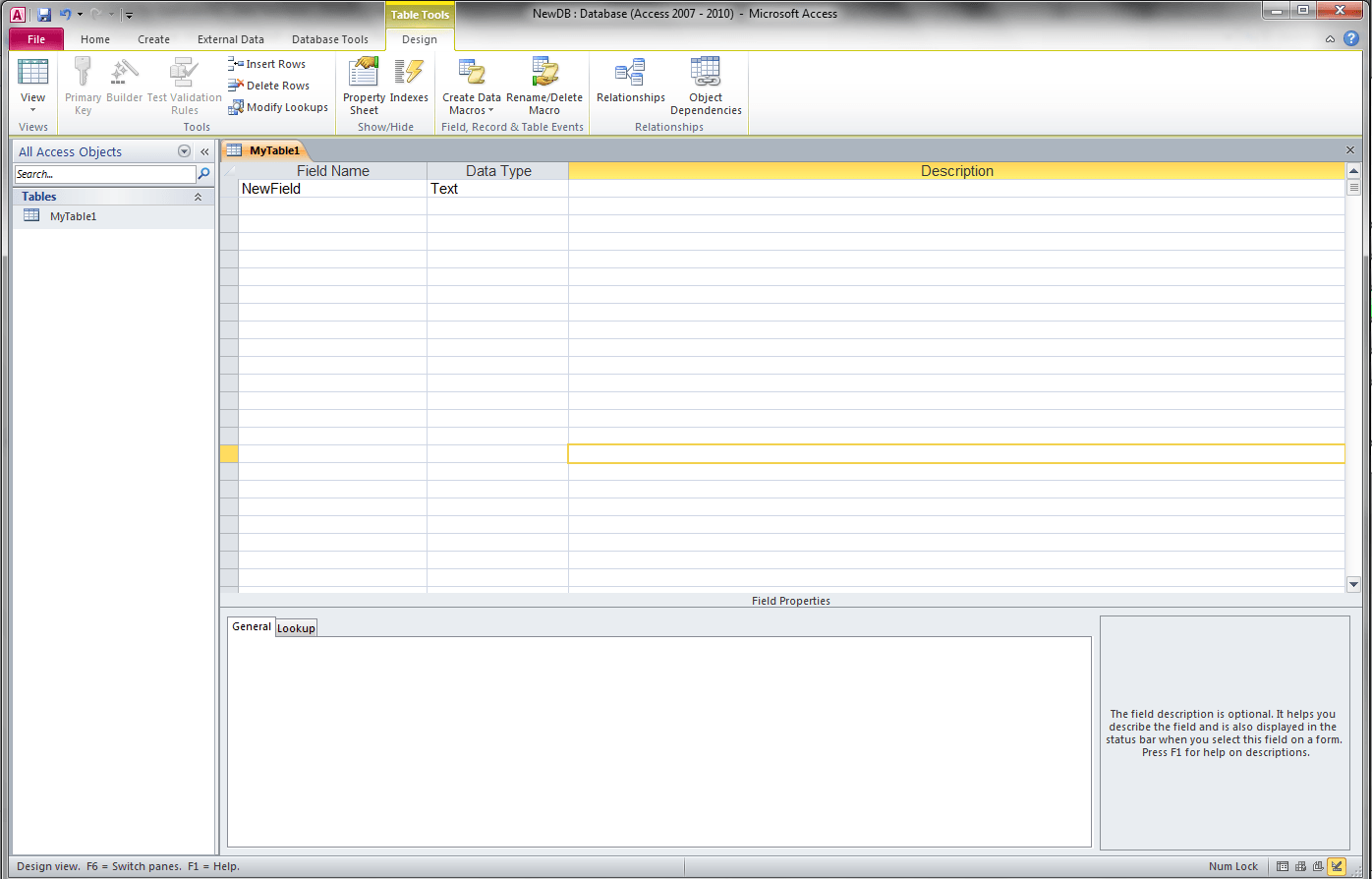Open Customize Quick Access Toolbar dropdown
Viewport: 1372px width, 879px height.
[x=129, y=15]
